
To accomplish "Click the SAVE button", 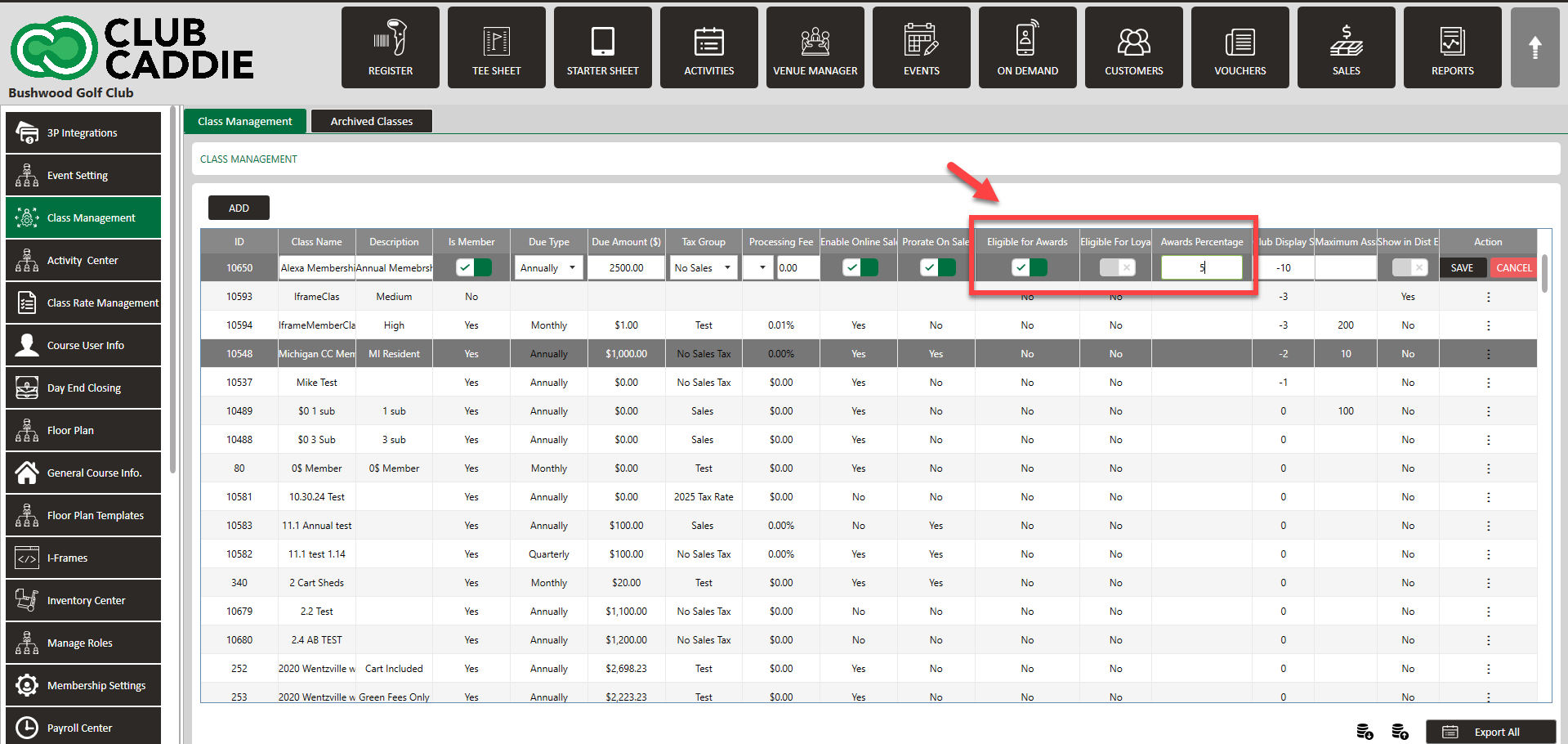I will (1462, 267).
